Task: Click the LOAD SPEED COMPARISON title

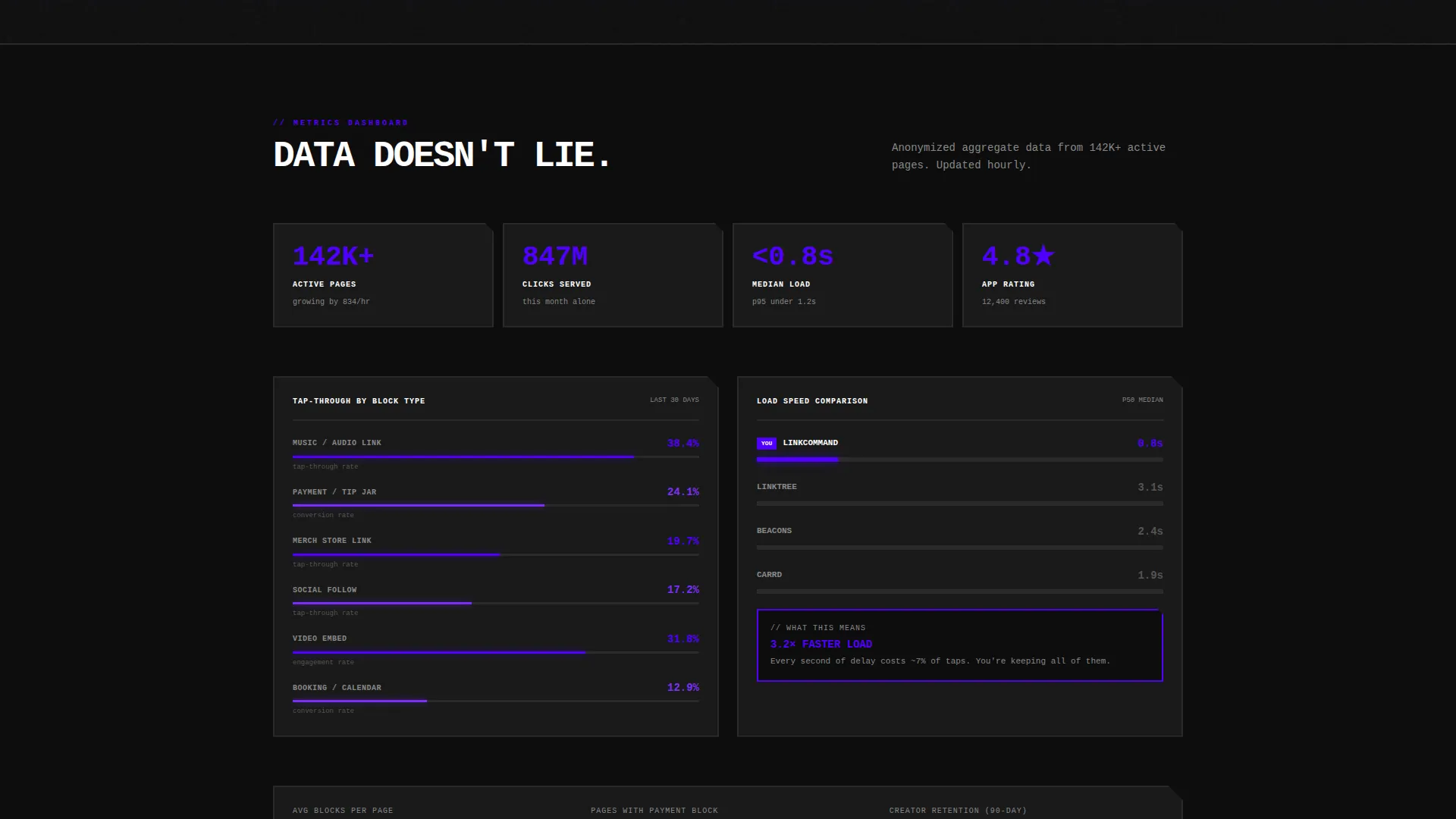Action: (x=812, y=400)
